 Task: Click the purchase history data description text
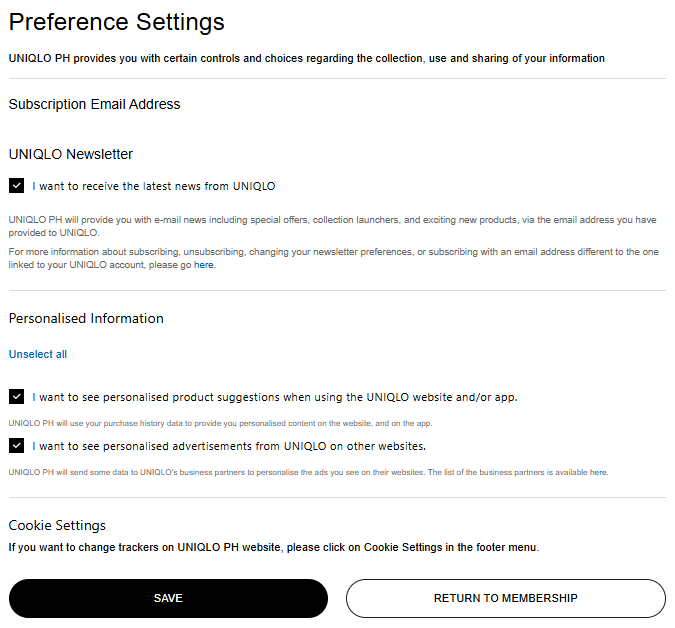pos(220,423)
